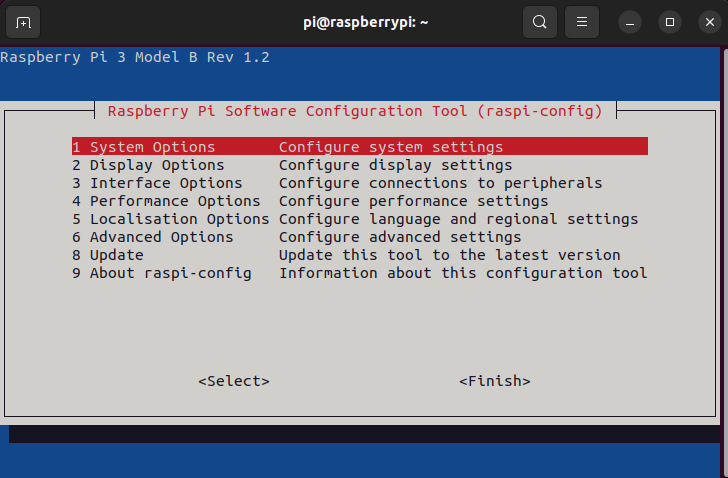The height and width of the screenshot is (478, 728).
Task: Select 4 Performance Options
Action: 166,201
